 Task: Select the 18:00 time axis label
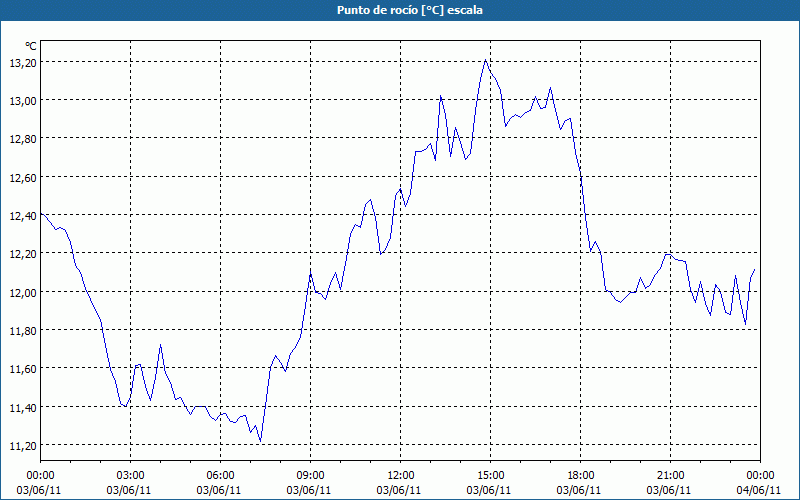(x=581, y=475)
